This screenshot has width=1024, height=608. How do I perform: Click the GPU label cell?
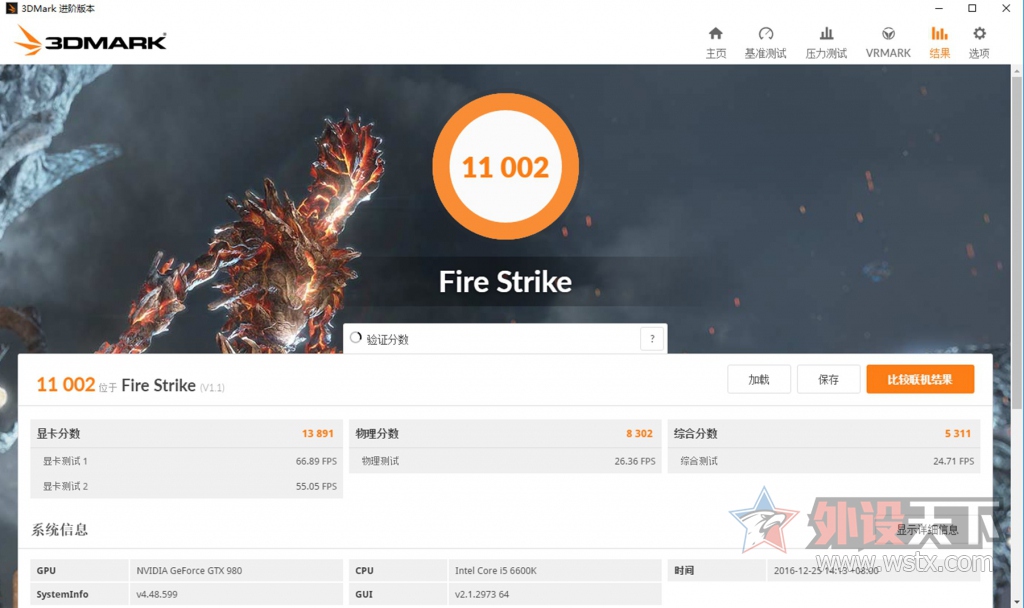[79, 570]
